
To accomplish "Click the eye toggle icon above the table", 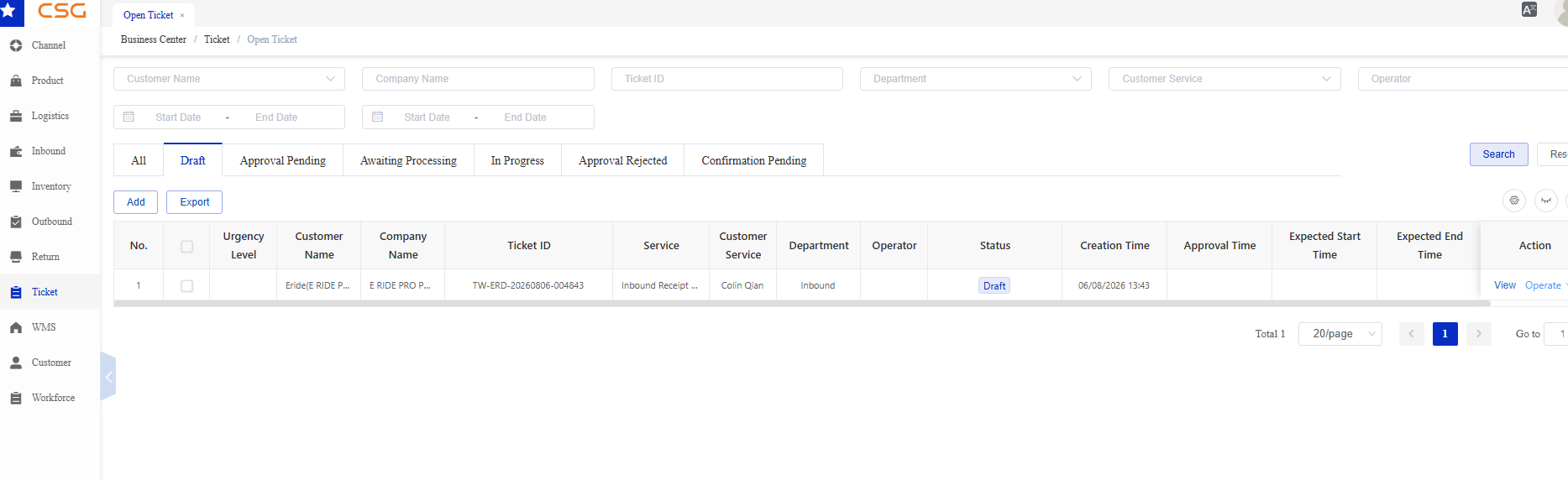I will click(x=1546, y=201).
